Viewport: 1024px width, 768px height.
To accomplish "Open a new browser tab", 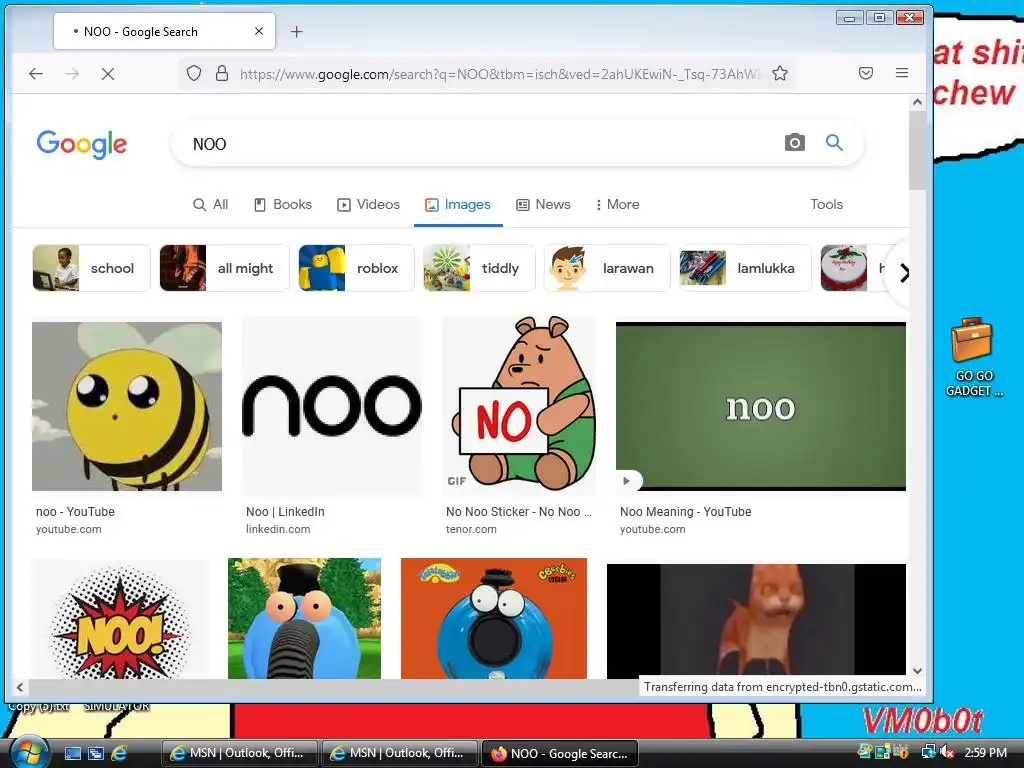I will 296,31.
